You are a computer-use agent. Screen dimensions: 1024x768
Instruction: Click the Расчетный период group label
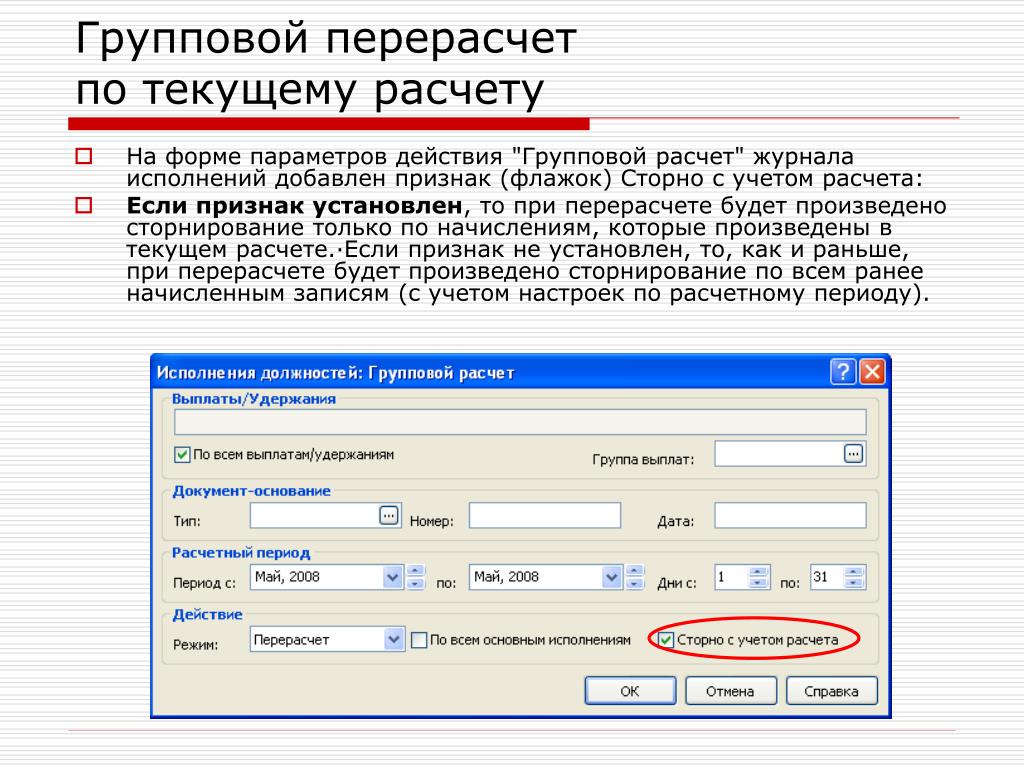(241, 553)
